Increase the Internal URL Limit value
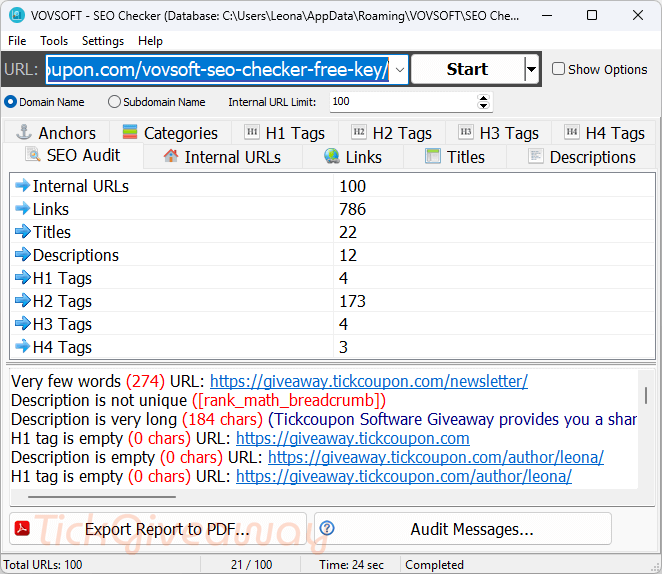Screen dimensions: 662x574 (483, 98)
